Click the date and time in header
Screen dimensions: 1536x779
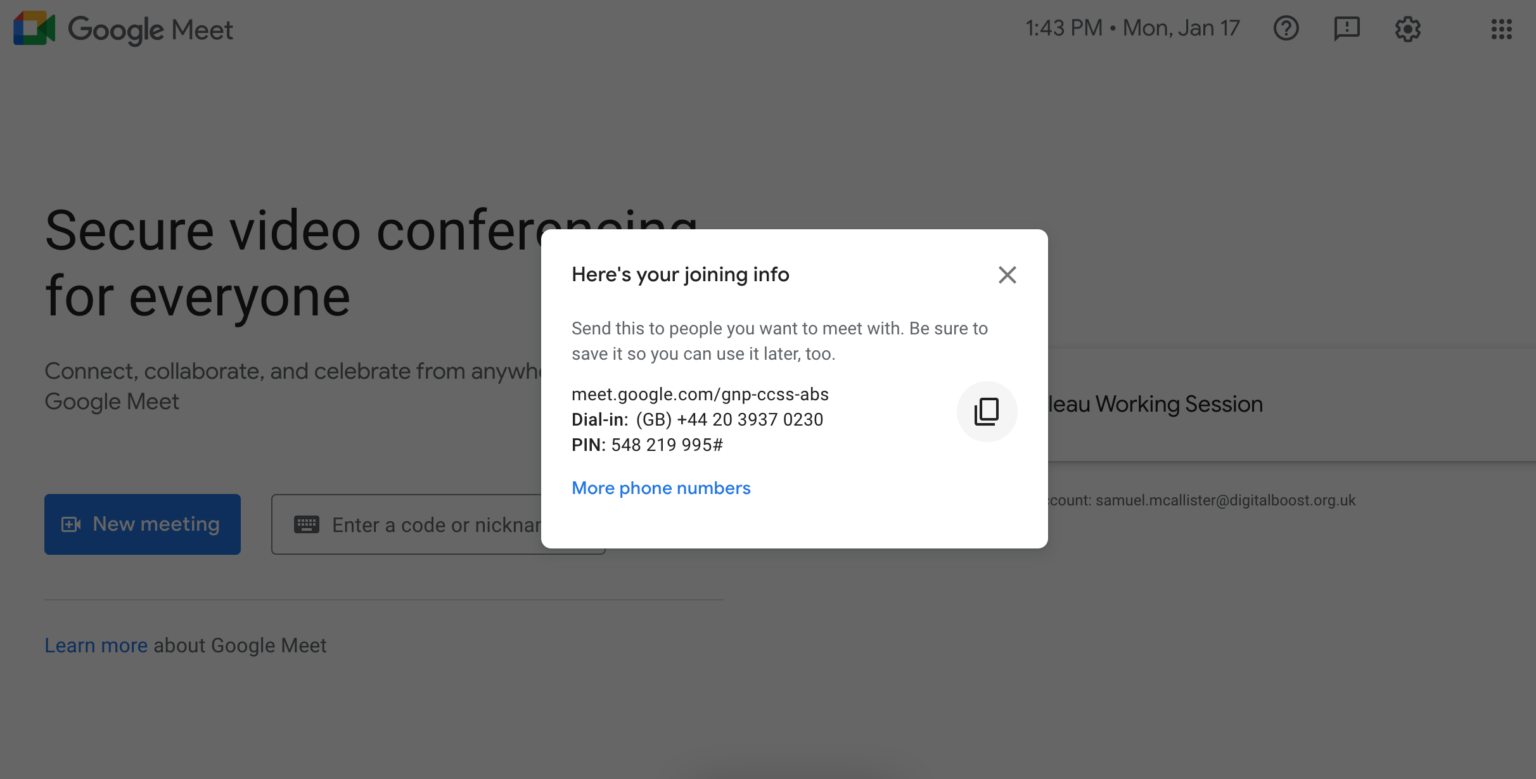point(1132,29)
